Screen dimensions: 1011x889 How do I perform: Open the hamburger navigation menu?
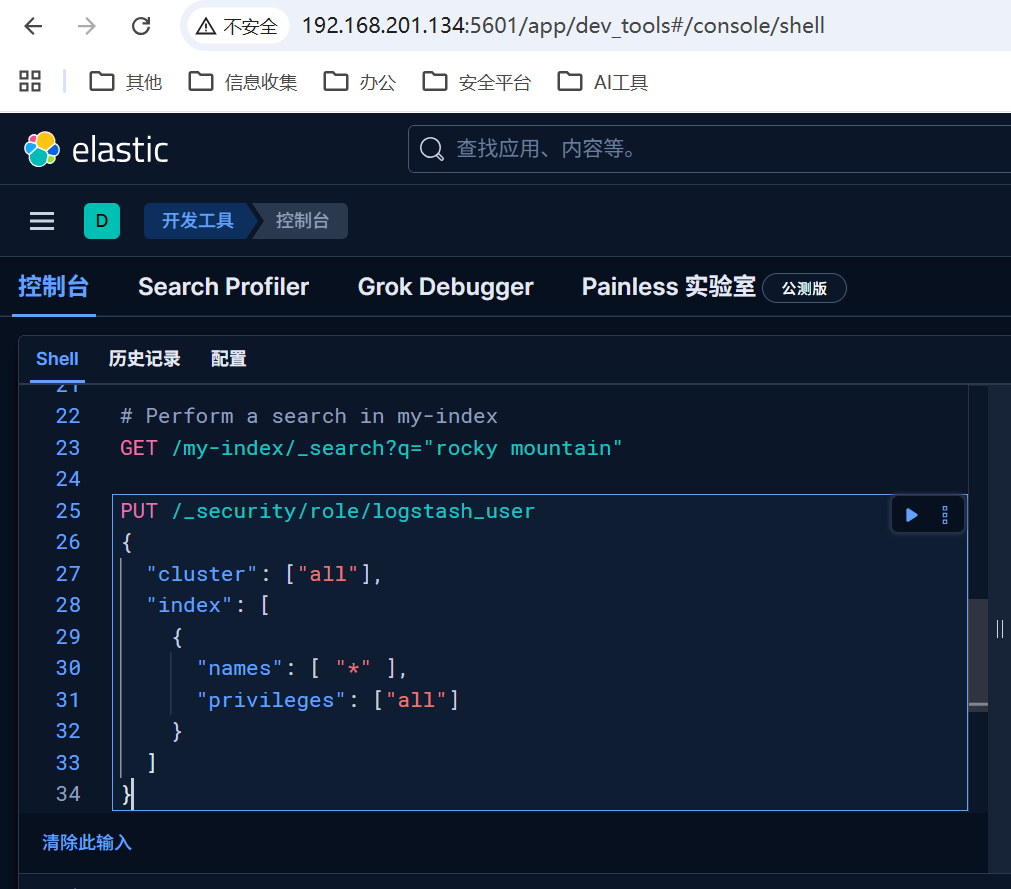tap(42, 221)
